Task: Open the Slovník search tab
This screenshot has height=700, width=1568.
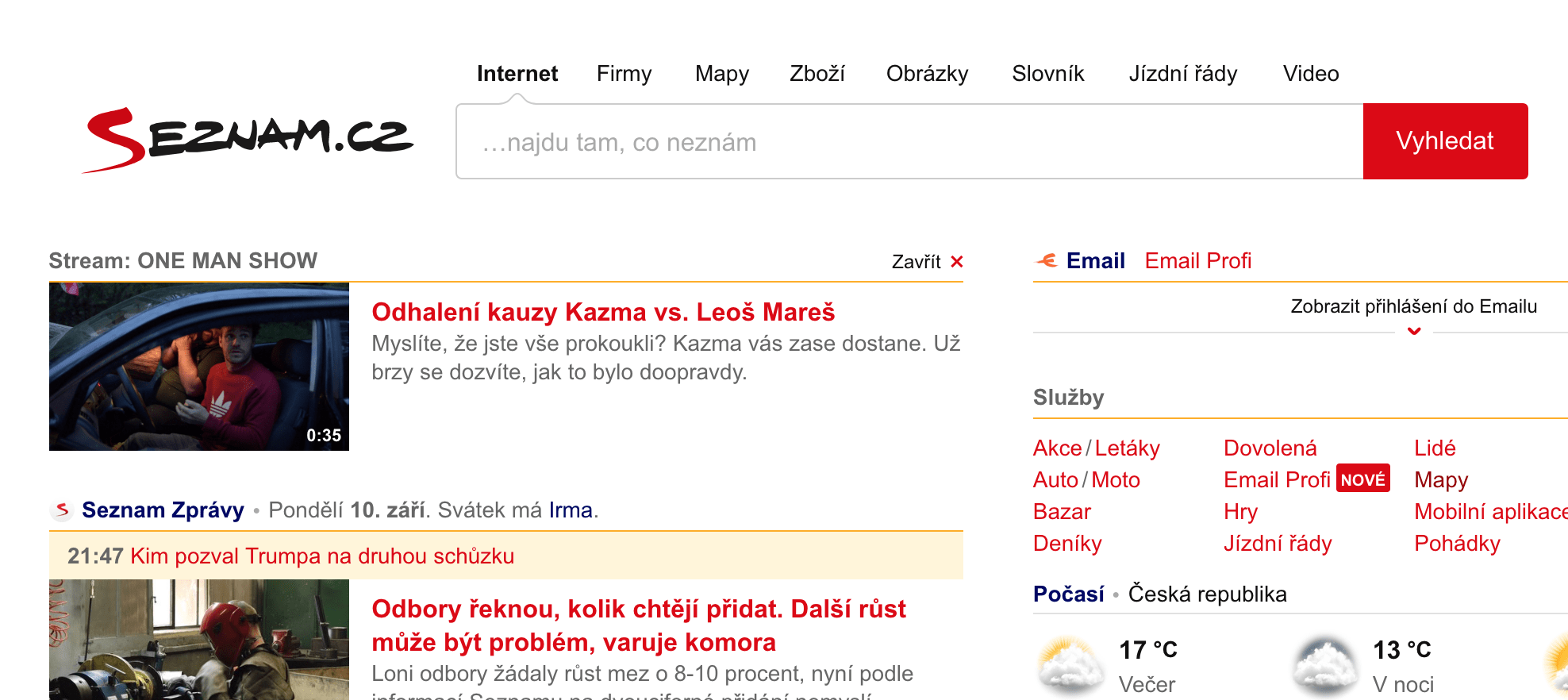Action: coord(1047,74)
